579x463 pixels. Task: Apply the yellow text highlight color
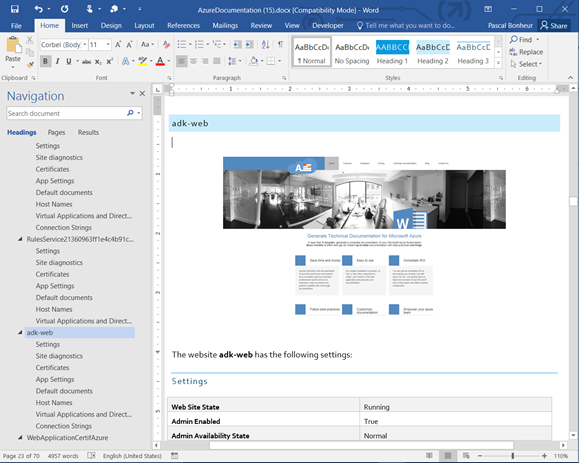point(143,61)
